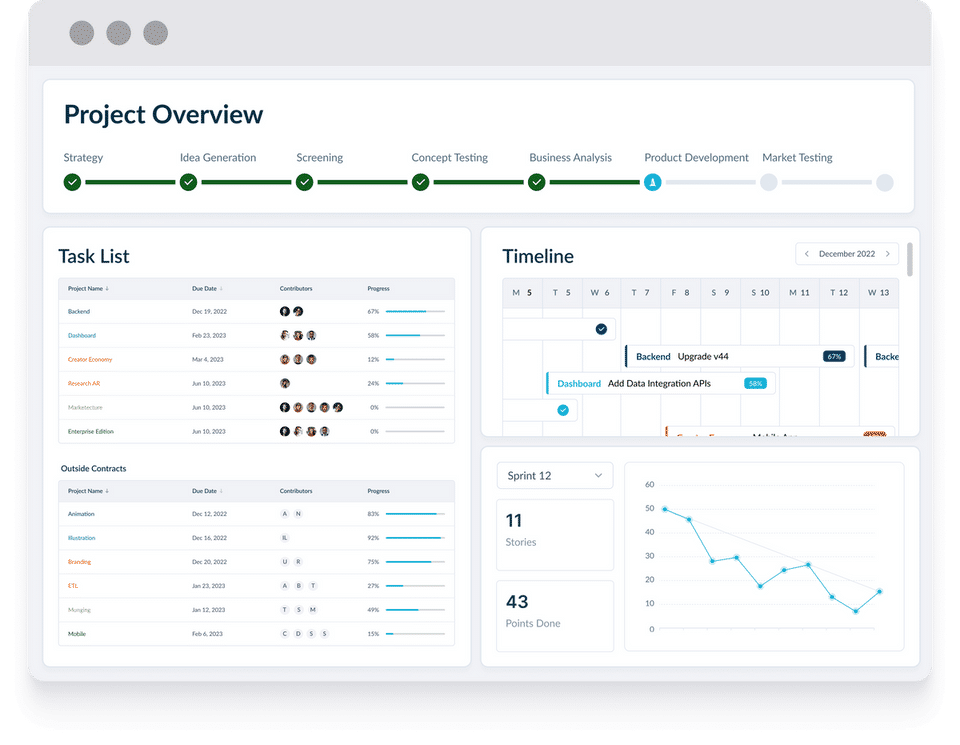
Task: Select the M contributor badge for Munging
Action: click(x=313, y=610)
